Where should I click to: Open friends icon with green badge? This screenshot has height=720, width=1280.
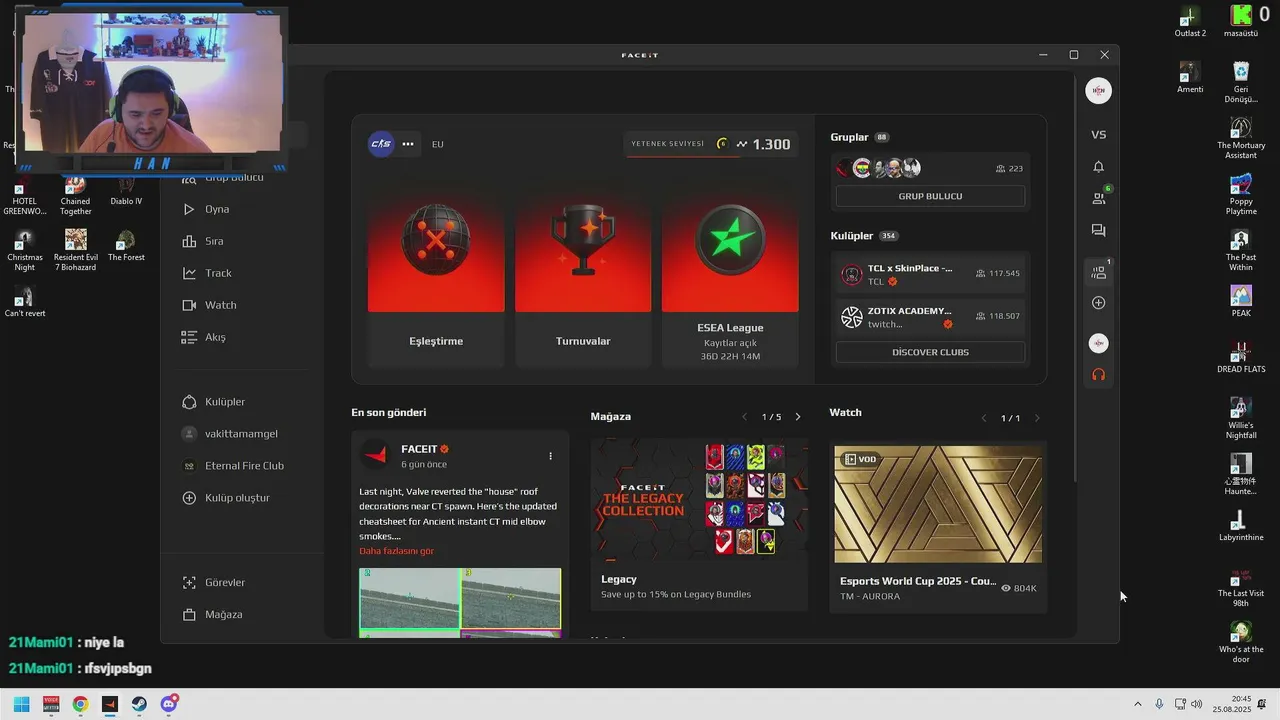(1099, 198)
